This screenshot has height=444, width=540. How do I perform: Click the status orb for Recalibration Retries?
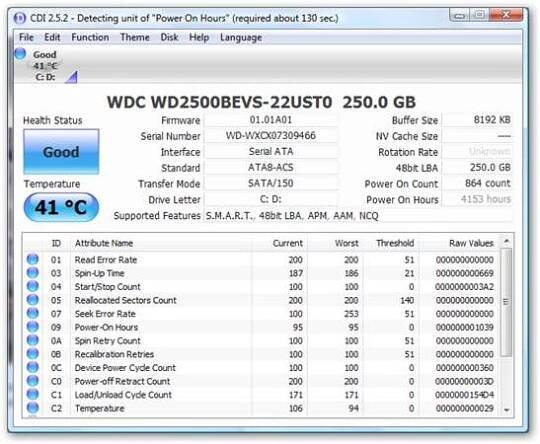point(32,353)
